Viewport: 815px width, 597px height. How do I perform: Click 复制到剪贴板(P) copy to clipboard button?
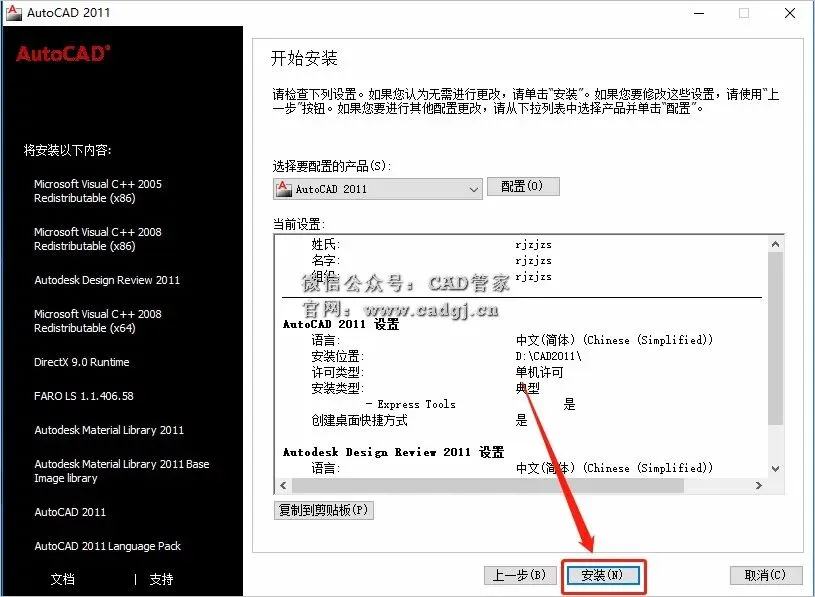(x=323, y=510)
